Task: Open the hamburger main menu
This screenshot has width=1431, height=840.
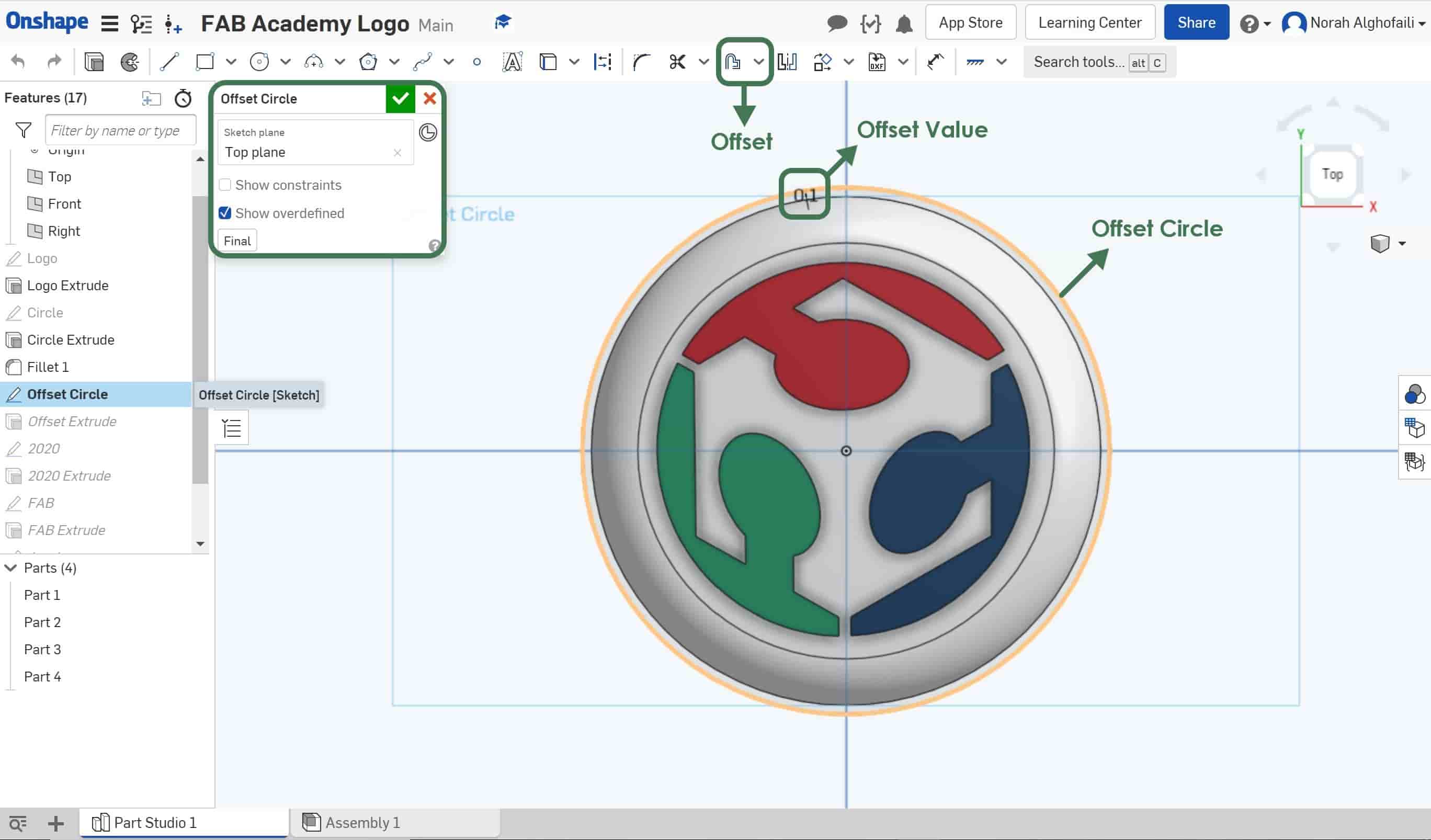Action: click(110, 24)
